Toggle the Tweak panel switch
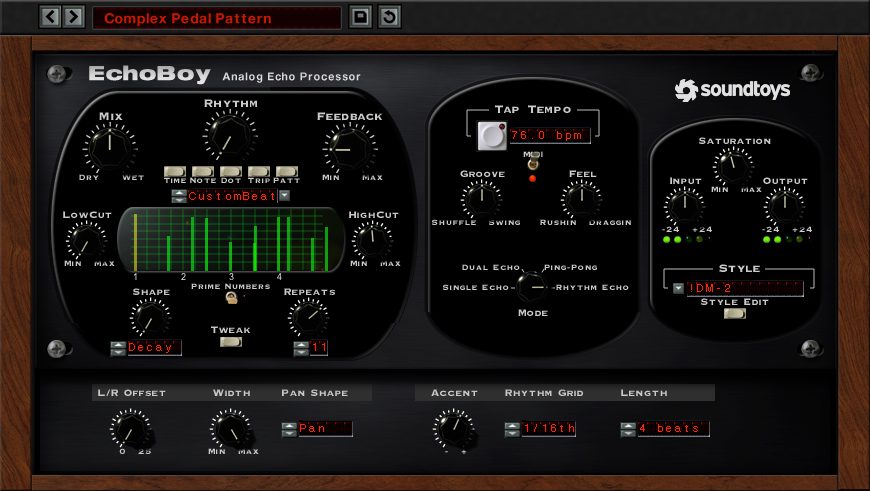870x491 pixels. (231, 342)
